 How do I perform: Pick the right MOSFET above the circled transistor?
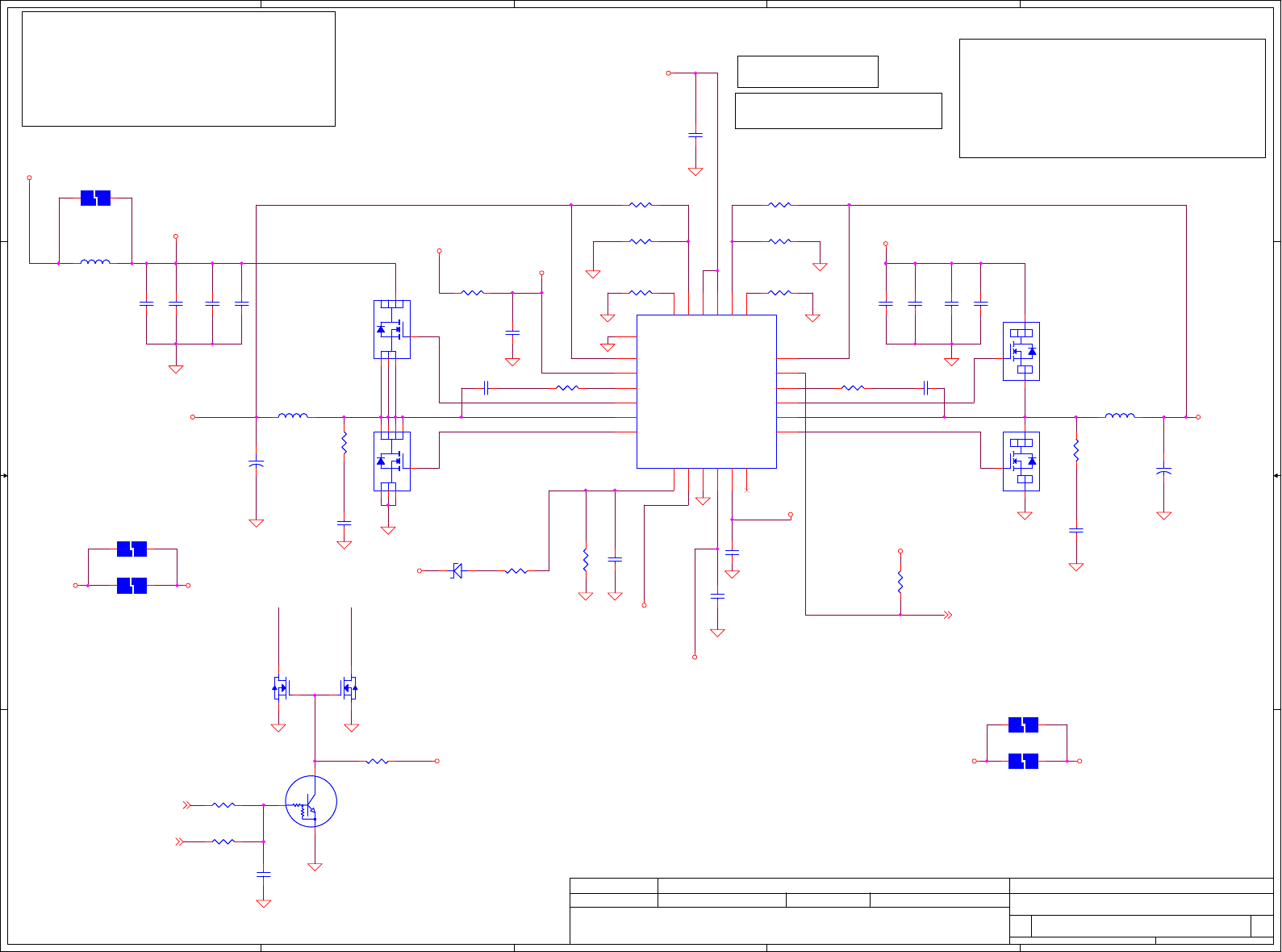pyautogui.click(x=349, y=689)
